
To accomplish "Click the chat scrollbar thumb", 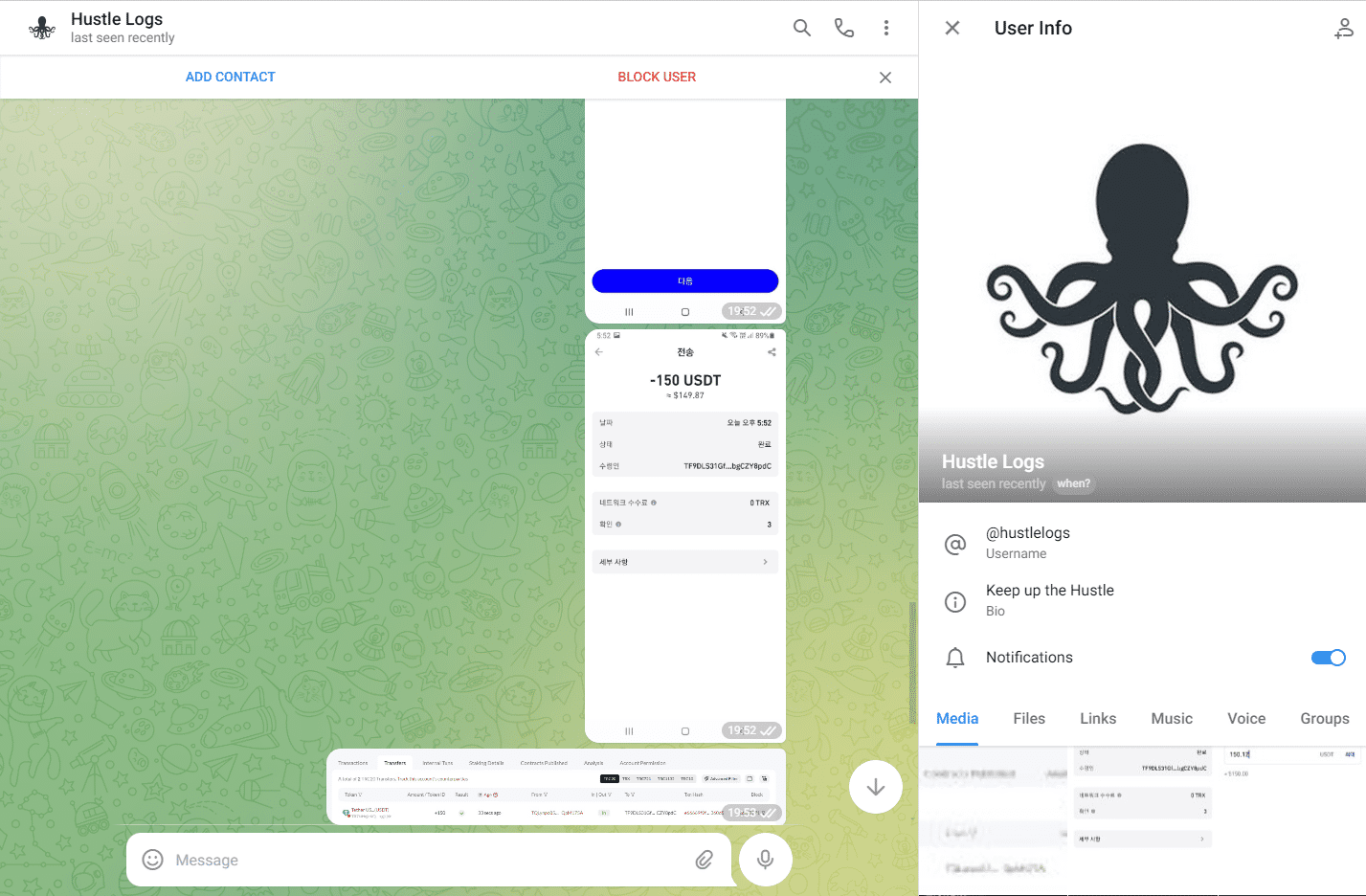I will pos(912,662).
